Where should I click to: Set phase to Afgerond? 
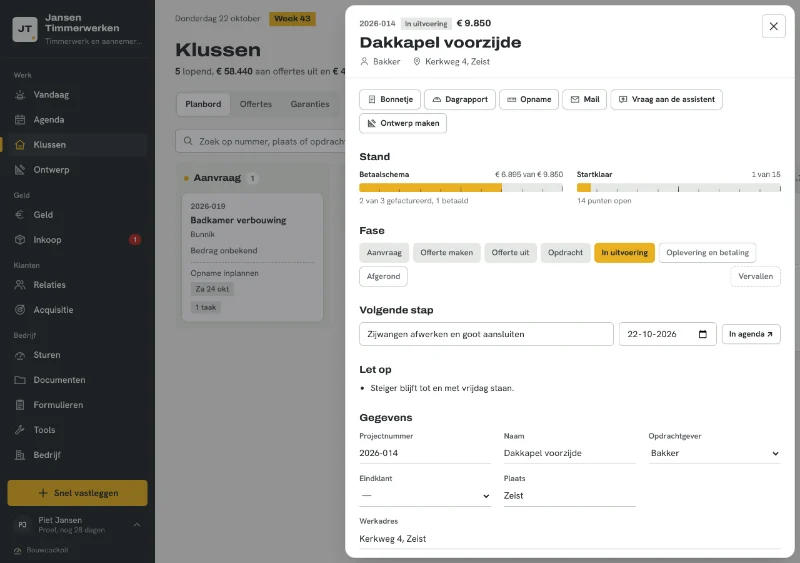tap(383, 276)
